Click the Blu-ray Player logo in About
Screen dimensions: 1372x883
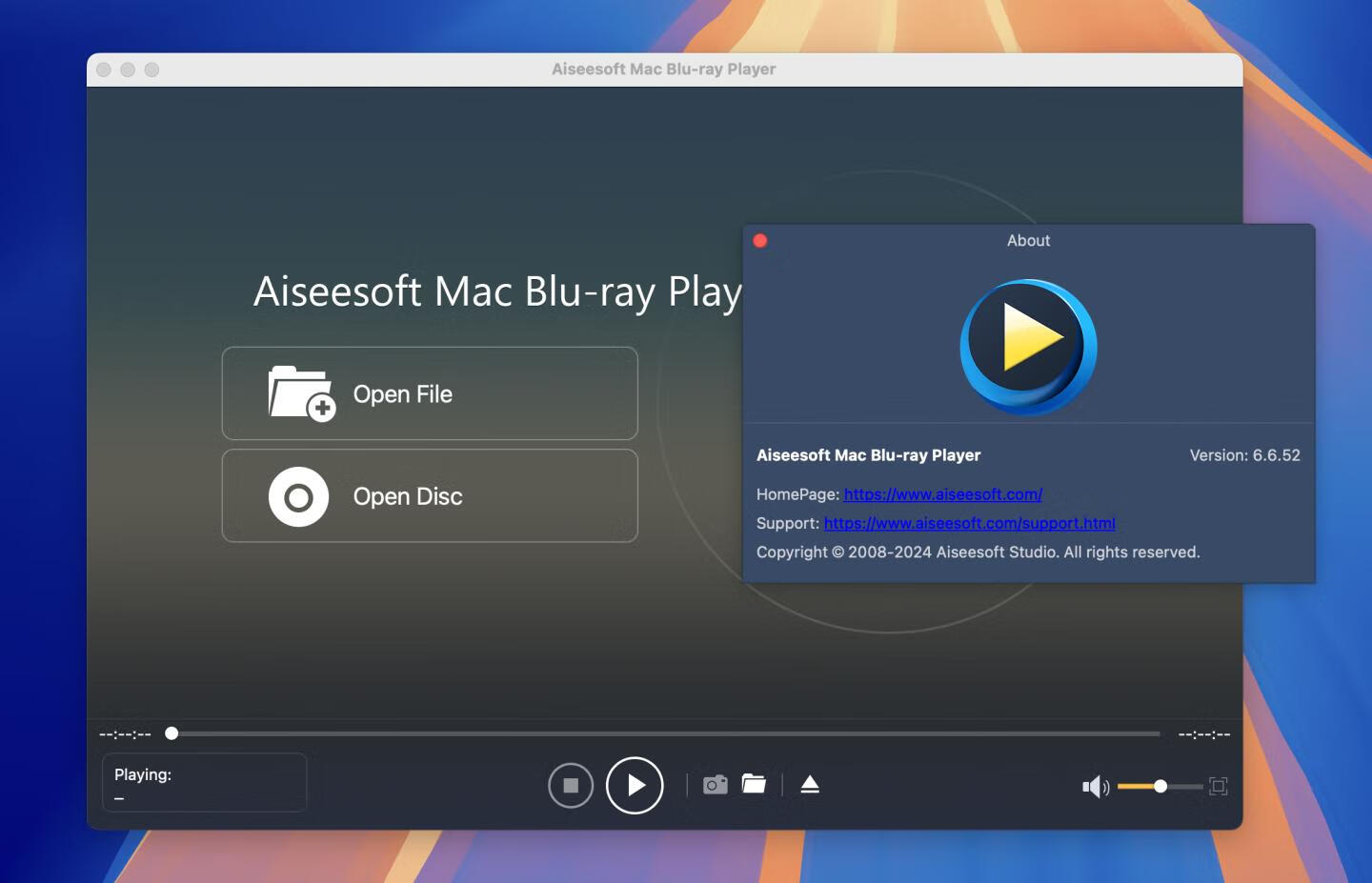1028,347
